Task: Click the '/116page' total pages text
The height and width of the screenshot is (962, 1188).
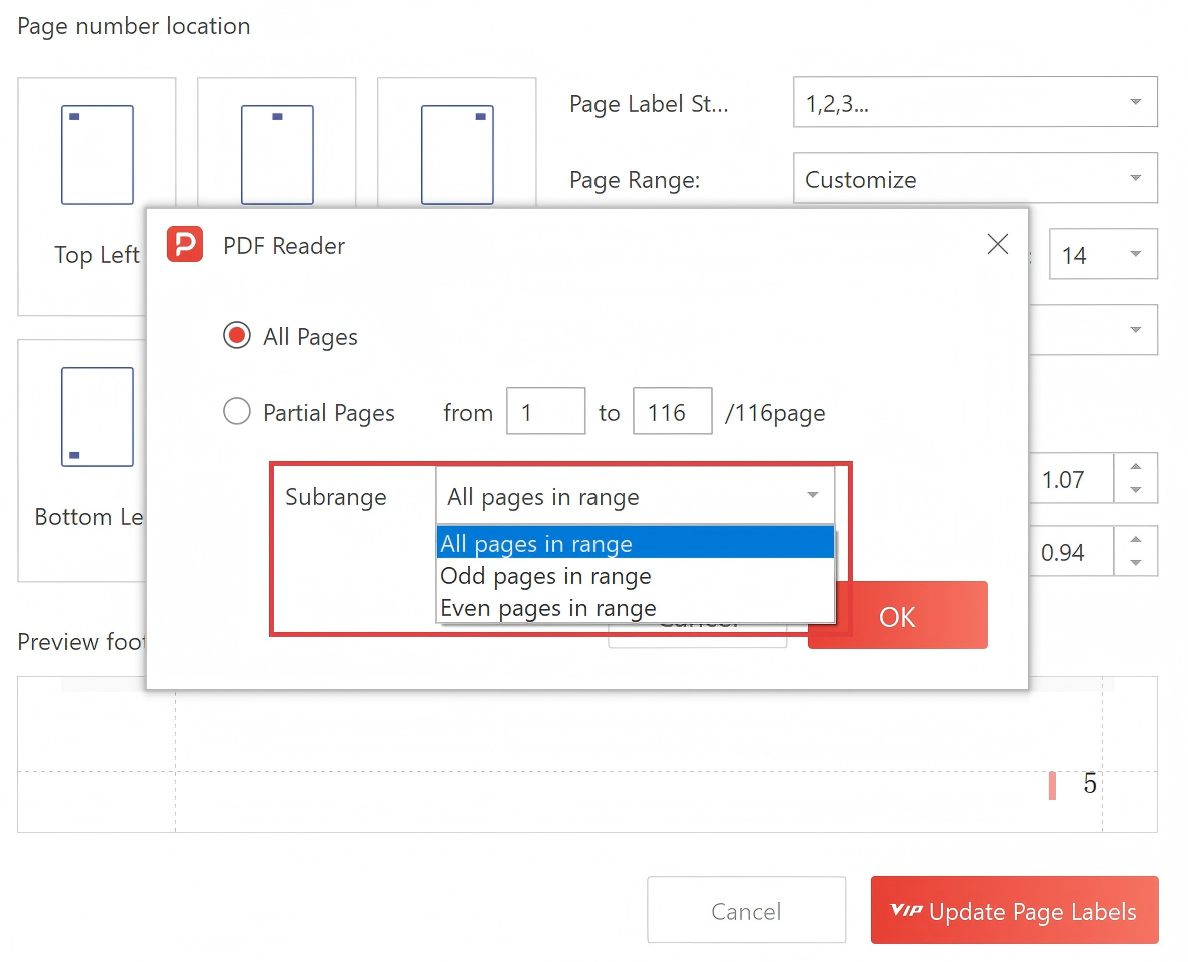Action: tap(775, 413)
